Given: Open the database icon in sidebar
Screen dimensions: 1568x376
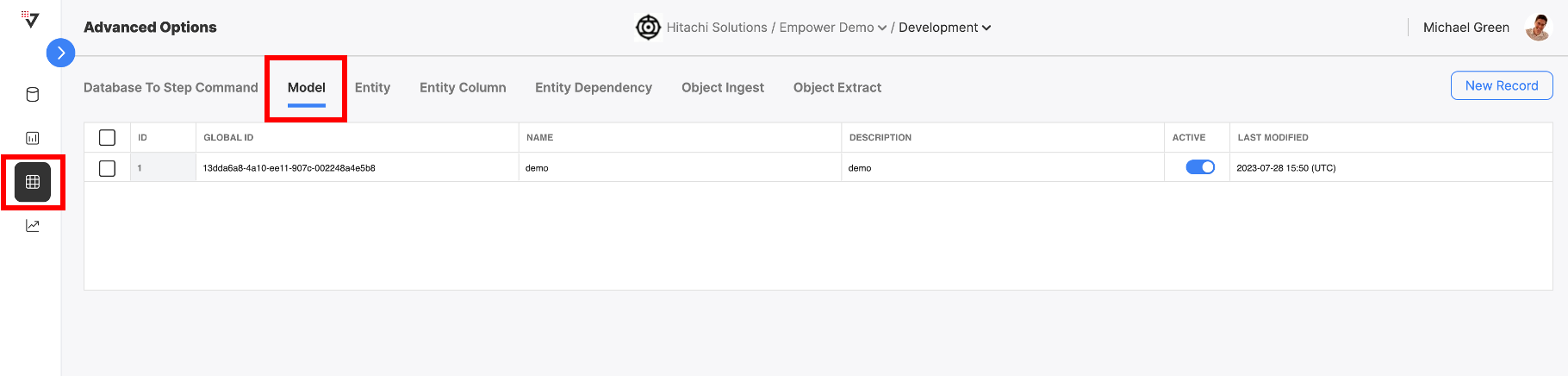Looking at the screenshot, I should [x=33, y=95].
